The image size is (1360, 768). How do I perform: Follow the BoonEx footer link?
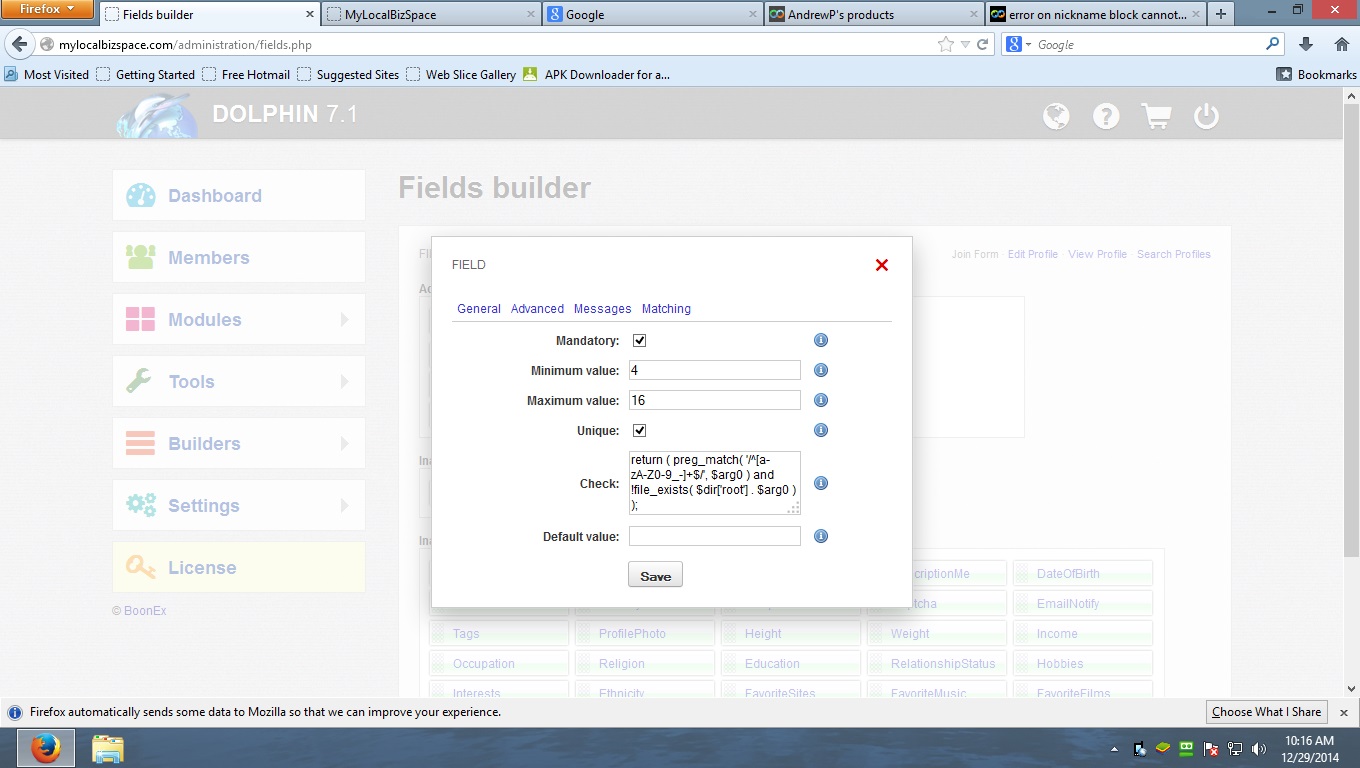[145, 611]
